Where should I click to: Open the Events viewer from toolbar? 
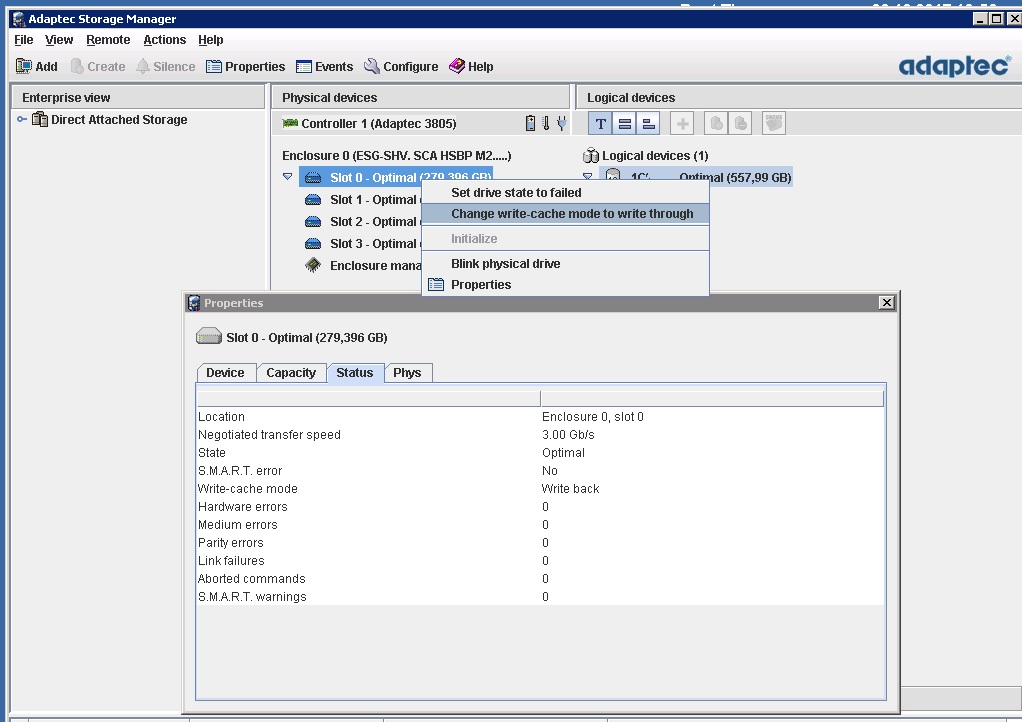(324, 67)
